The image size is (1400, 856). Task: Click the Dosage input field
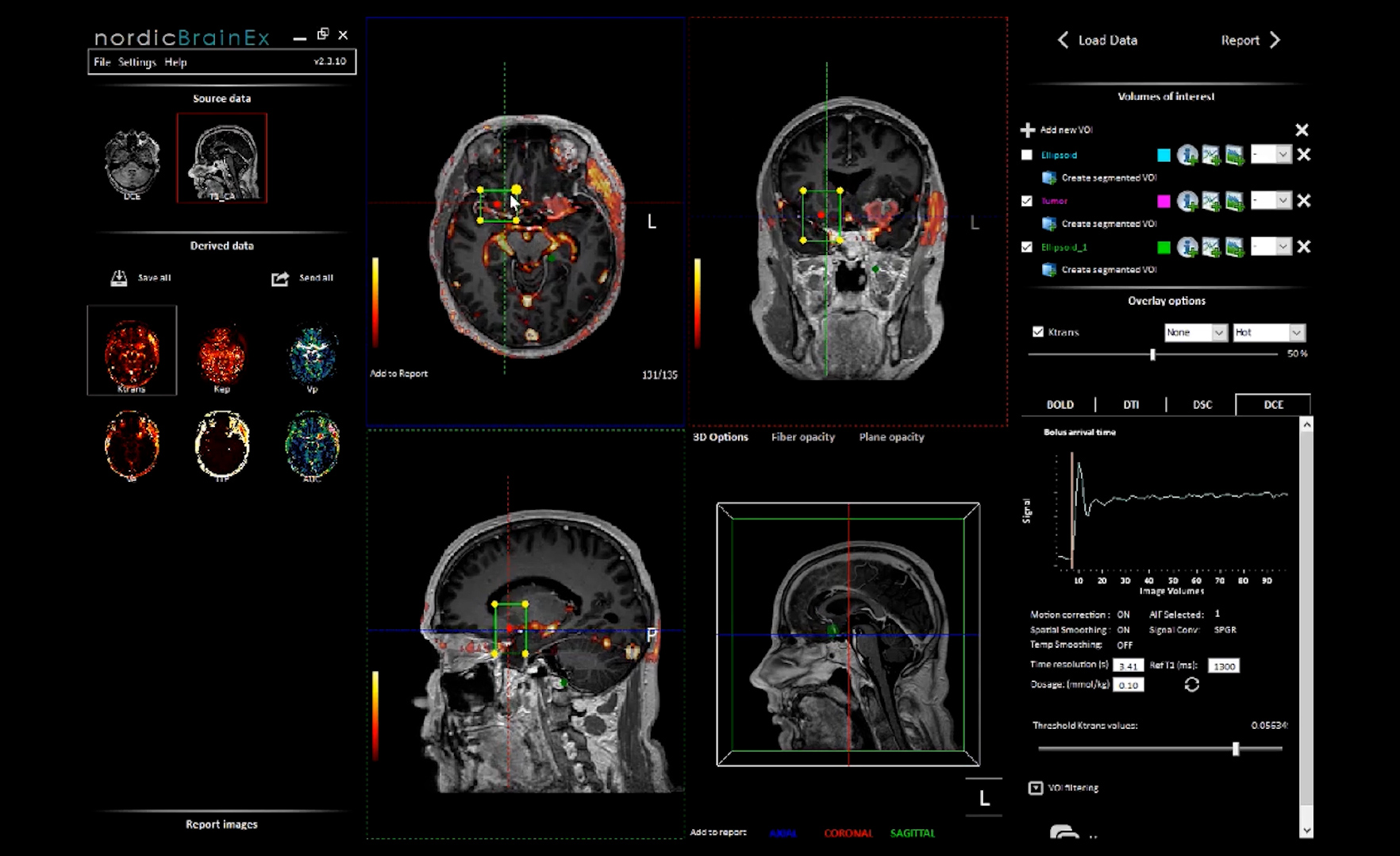[x=1128, y=684]
